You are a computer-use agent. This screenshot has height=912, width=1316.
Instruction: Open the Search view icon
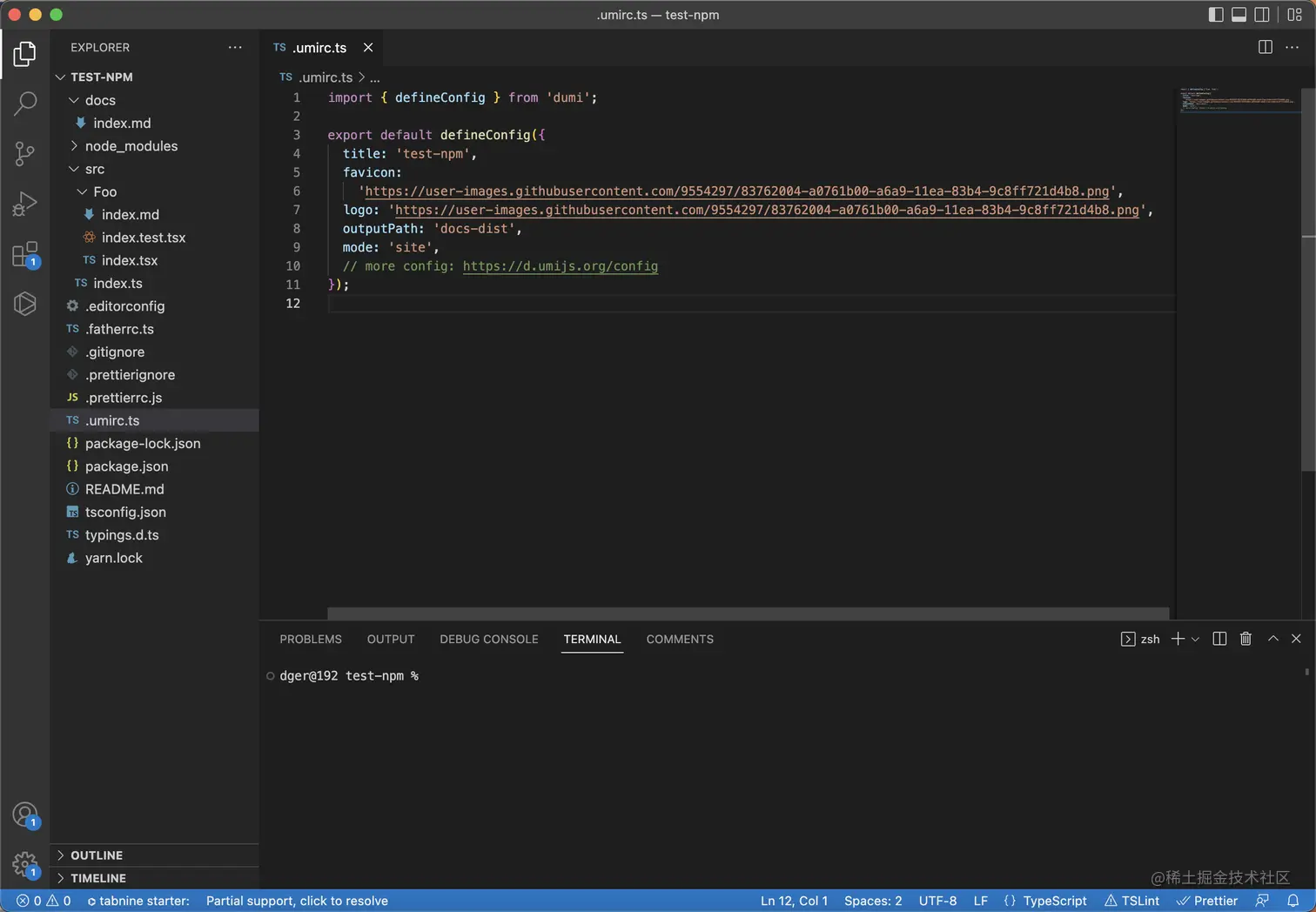25,104
